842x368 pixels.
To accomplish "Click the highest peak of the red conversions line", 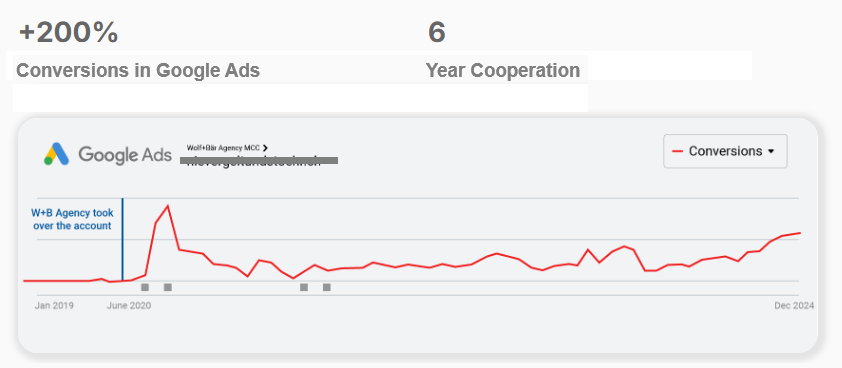I will [x=168, y=206].
